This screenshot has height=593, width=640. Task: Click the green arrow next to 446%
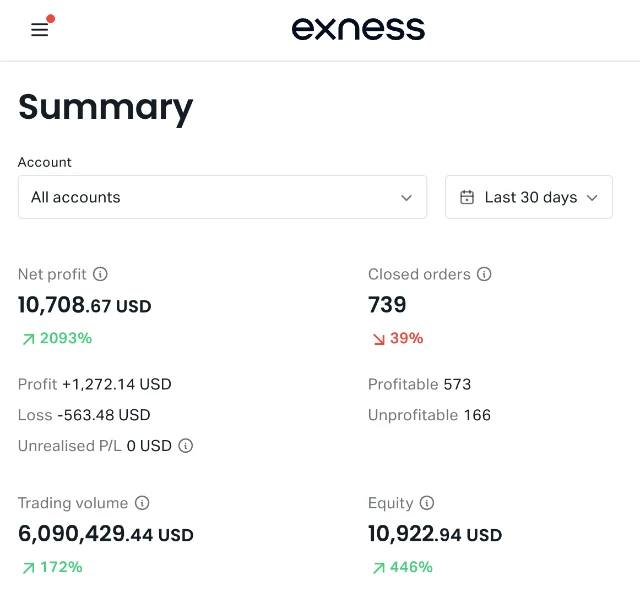coord(379,568)
